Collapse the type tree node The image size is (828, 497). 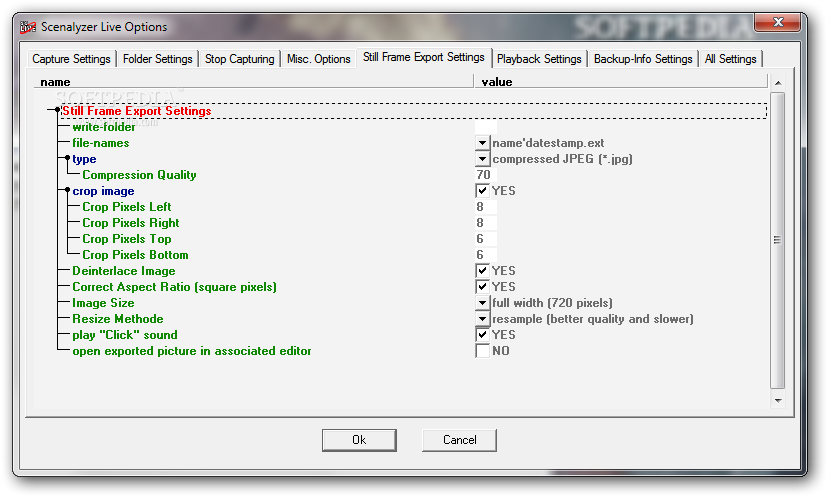pyautogui.click(x=68, y=158)
